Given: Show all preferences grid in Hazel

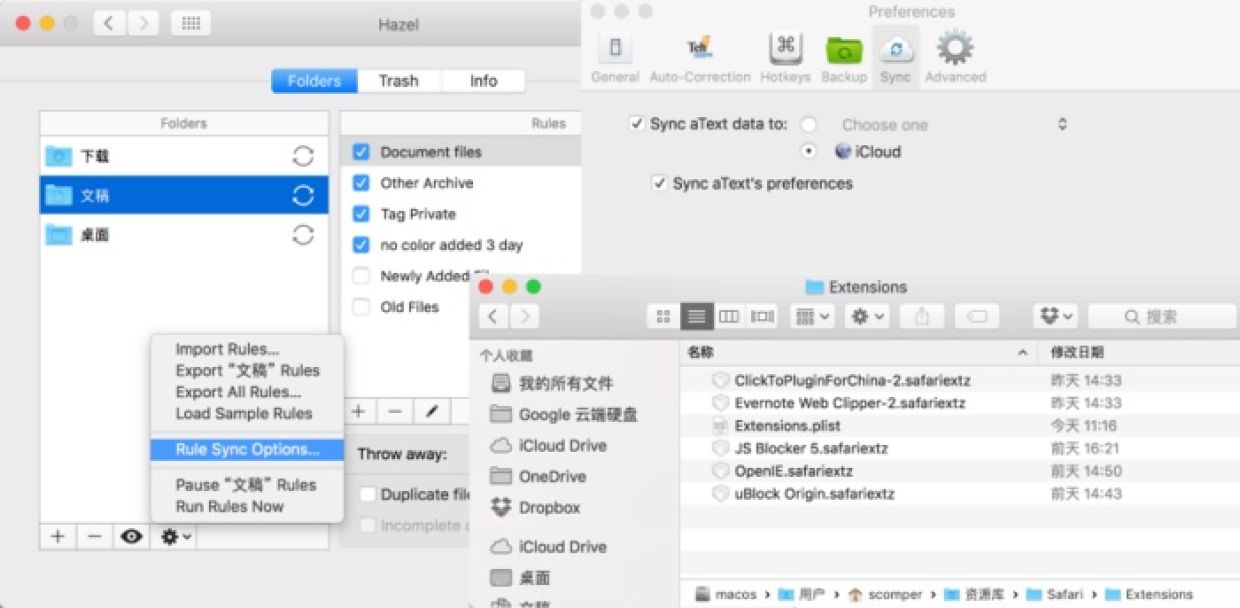Looking at the screenshot, I should tap(191, 22).
